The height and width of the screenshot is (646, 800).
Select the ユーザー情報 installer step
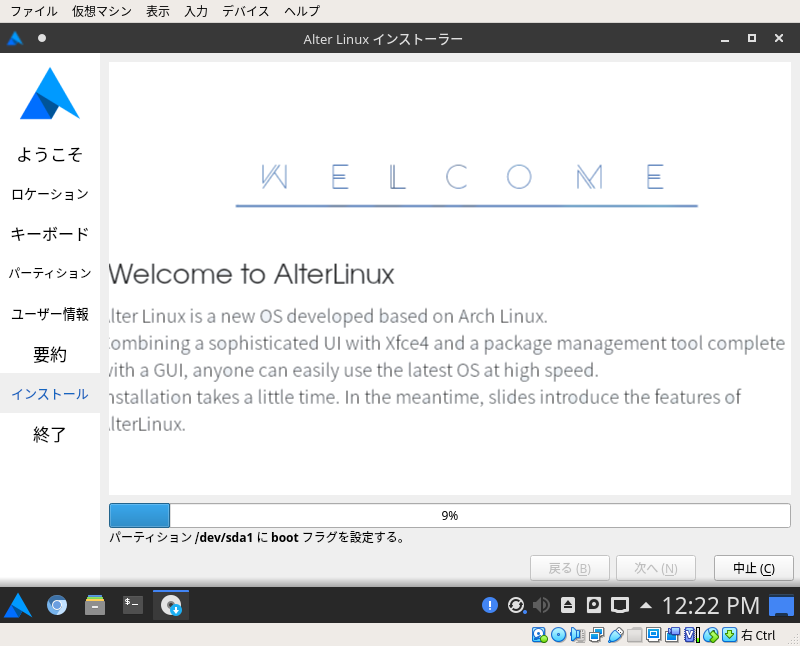(49, 313)
